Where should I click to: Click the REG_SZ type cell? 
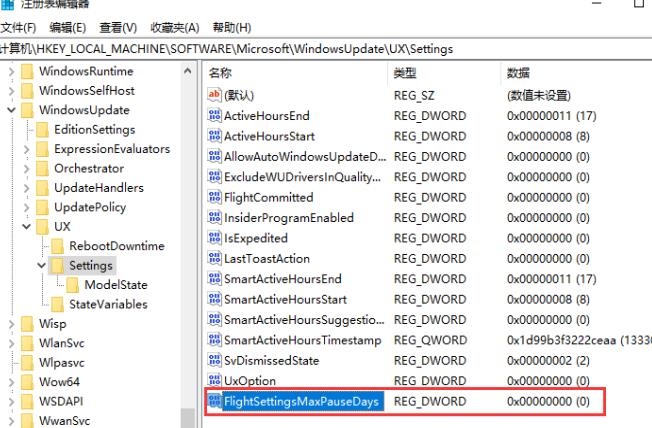tap(414, 96)
